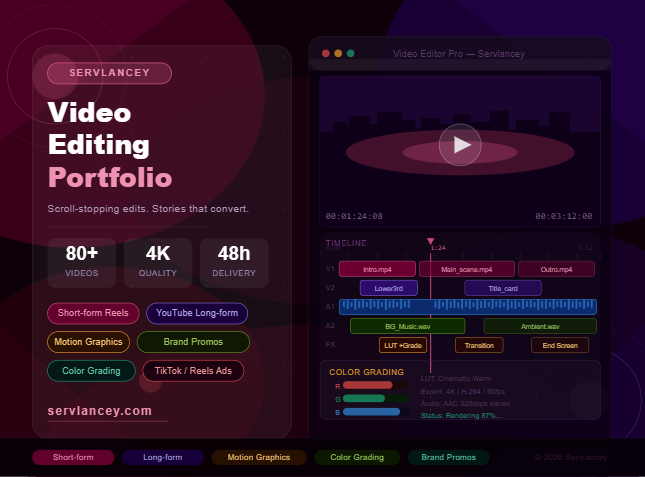Select the Motion Graphics tab in bottom bar

coord(259,457)
